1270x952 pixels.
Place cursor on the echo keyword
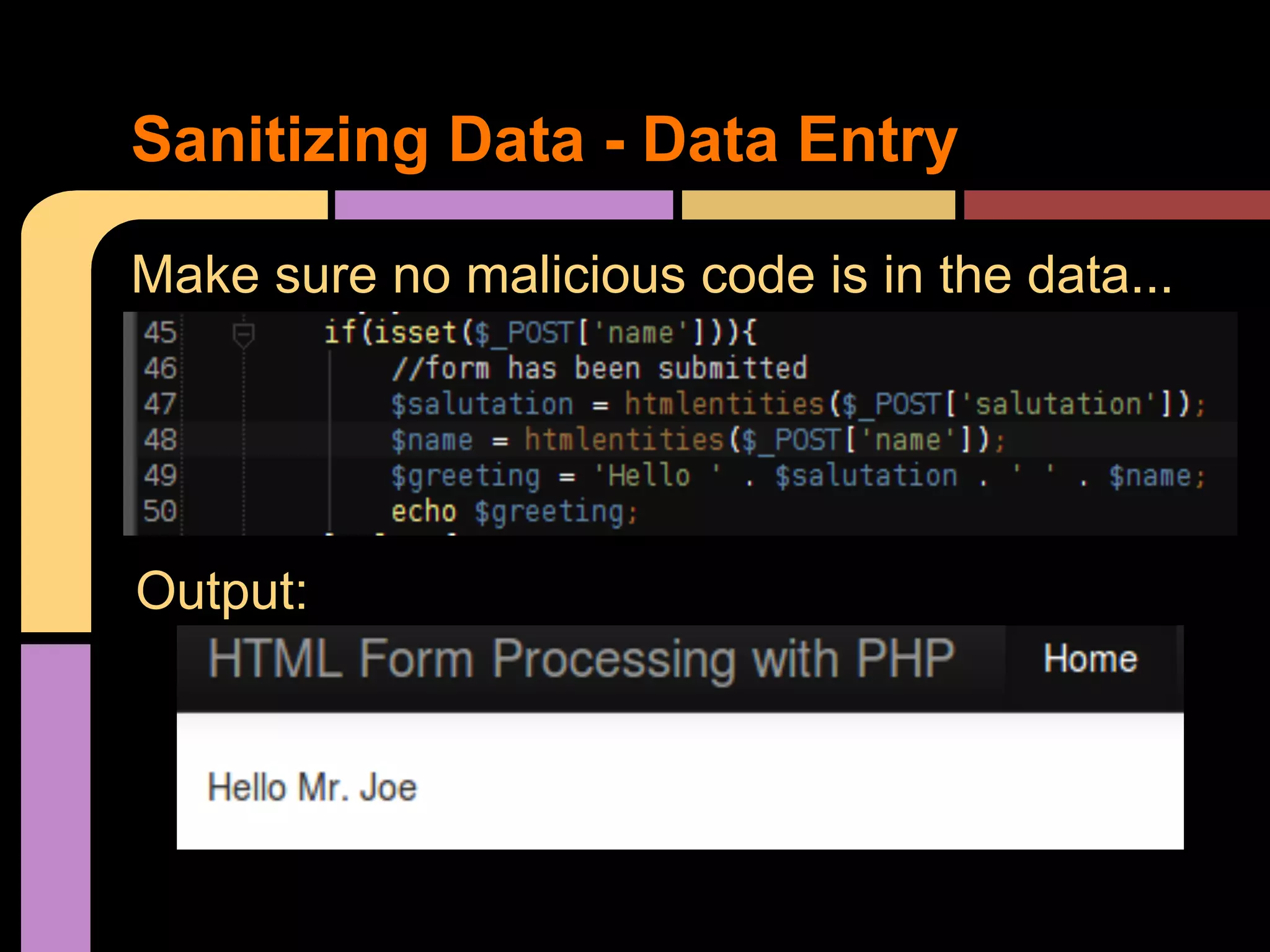(x=424, y=512)
